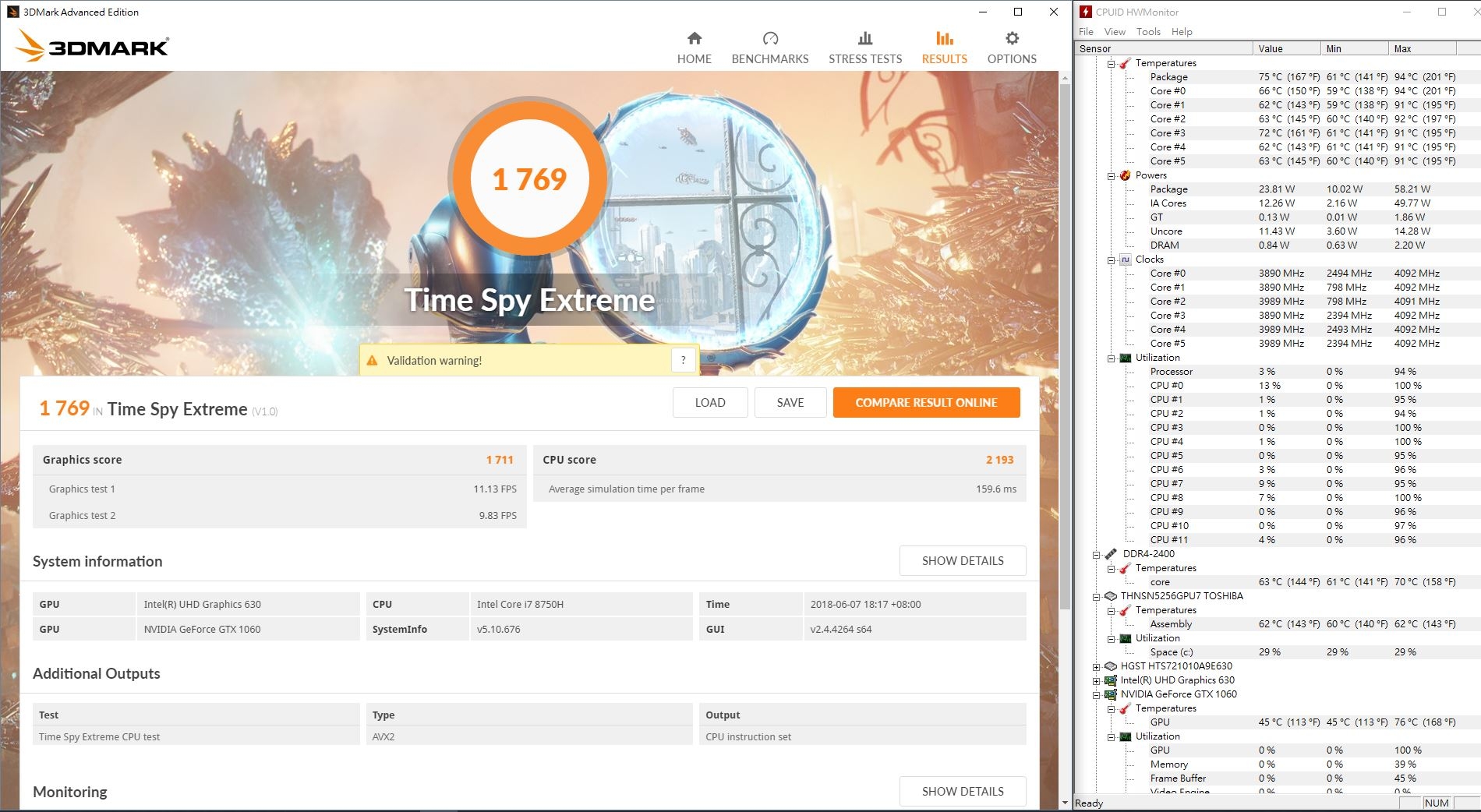This screenshot has height=812, width=1481.
Task: Click the TOSHIBA drive icon
Action: click(1111, 596)
